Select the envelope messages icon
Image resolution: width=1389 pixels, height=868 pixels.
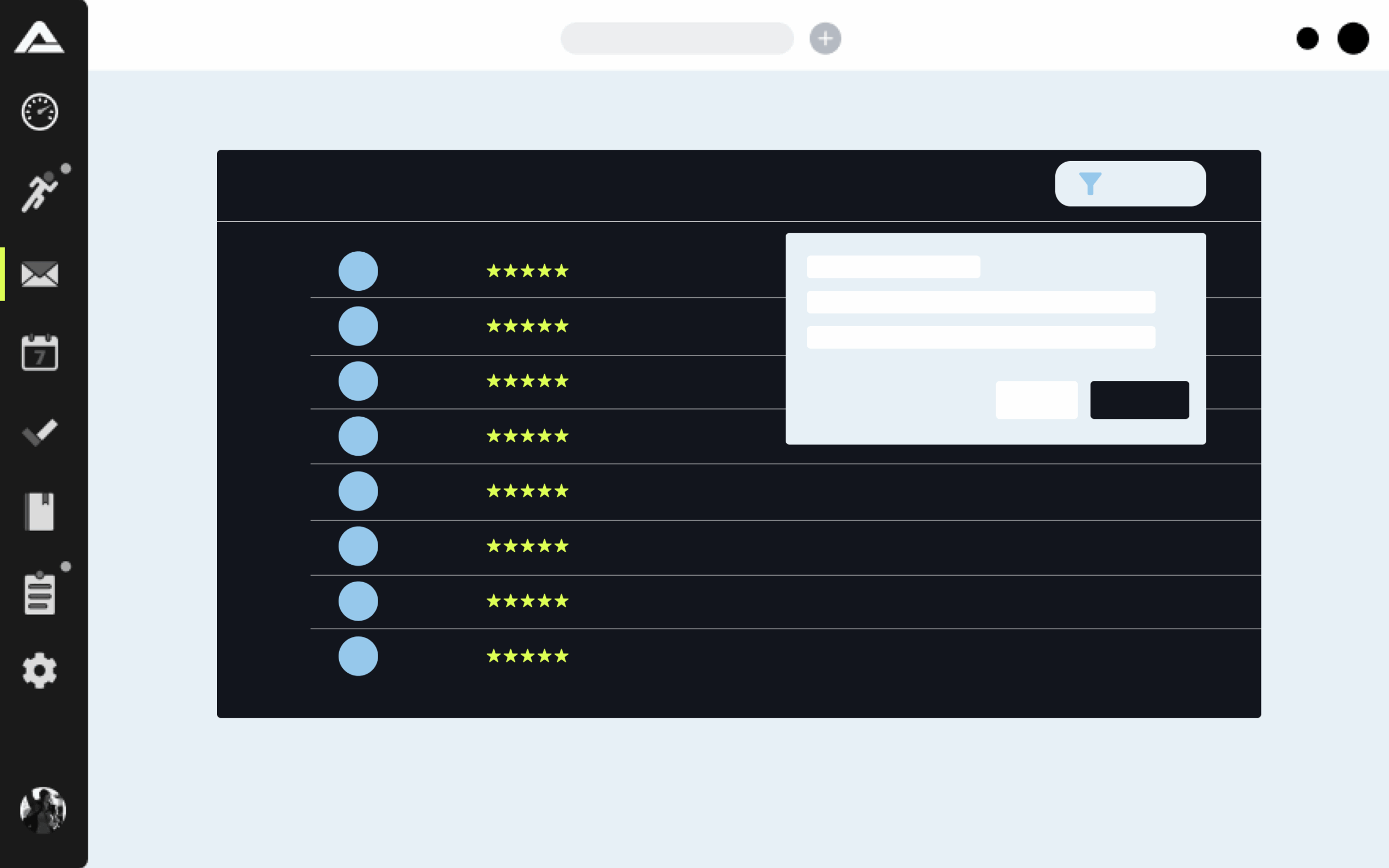[x=40, y=275]
